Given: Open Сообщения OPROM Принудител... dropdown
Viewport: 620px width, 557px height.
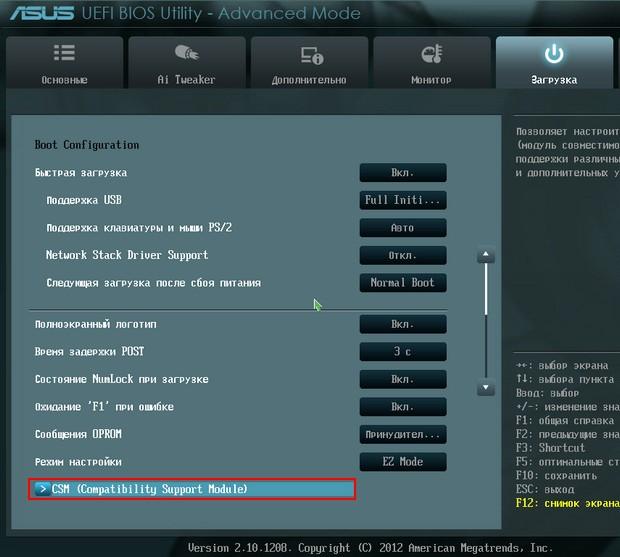Looking at the screenshot, I should (403, 434).
